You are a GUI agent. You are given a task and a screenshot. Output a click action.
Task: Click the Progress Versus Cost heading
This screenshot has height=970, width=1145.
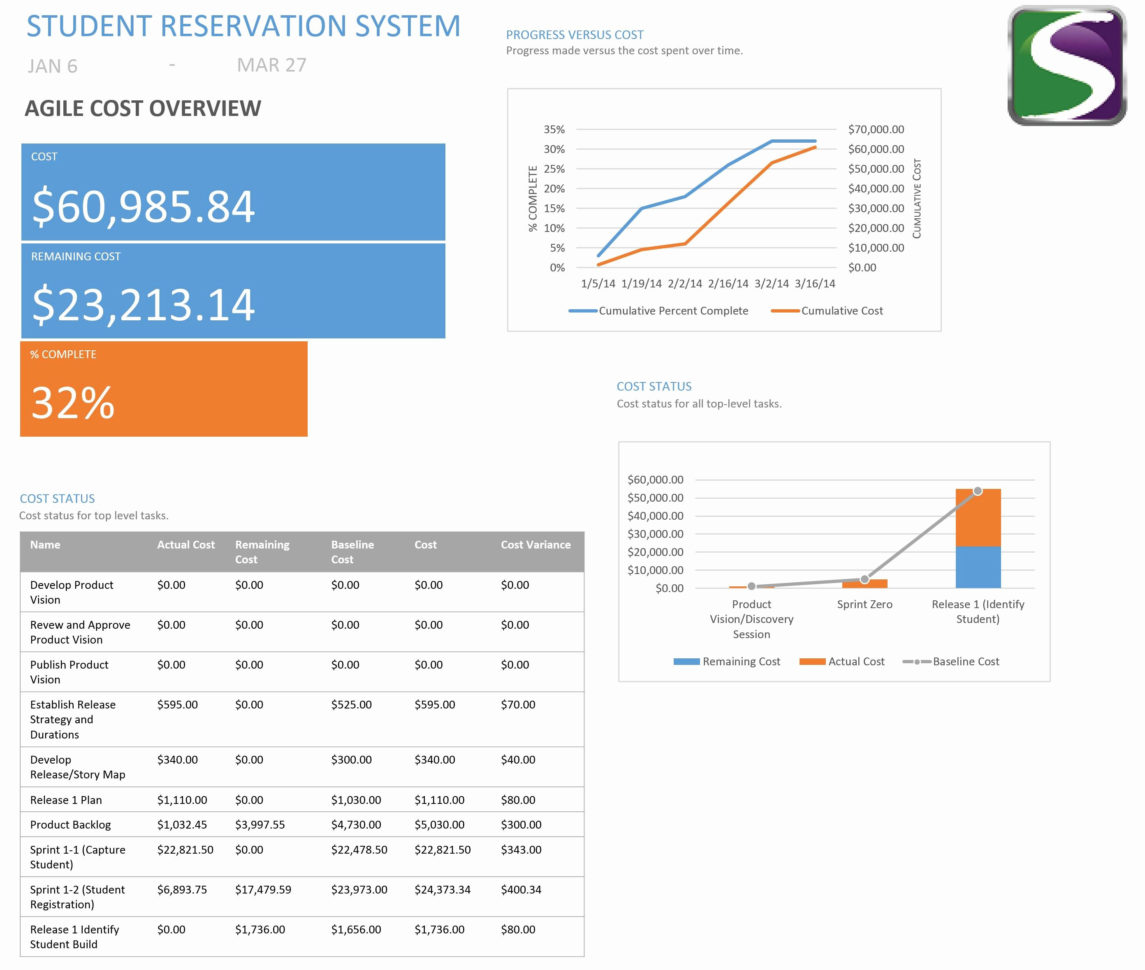[574, 35]
